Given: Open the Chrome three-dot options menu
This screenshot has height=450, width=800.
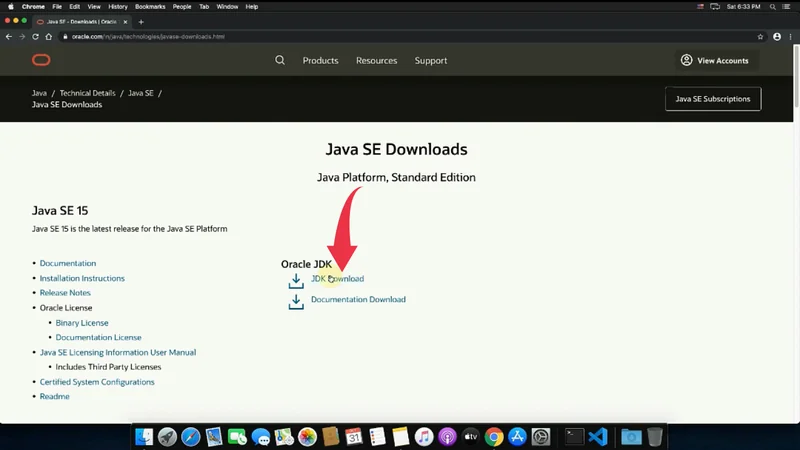Looking at the screenshot, I should pos(791,36).
